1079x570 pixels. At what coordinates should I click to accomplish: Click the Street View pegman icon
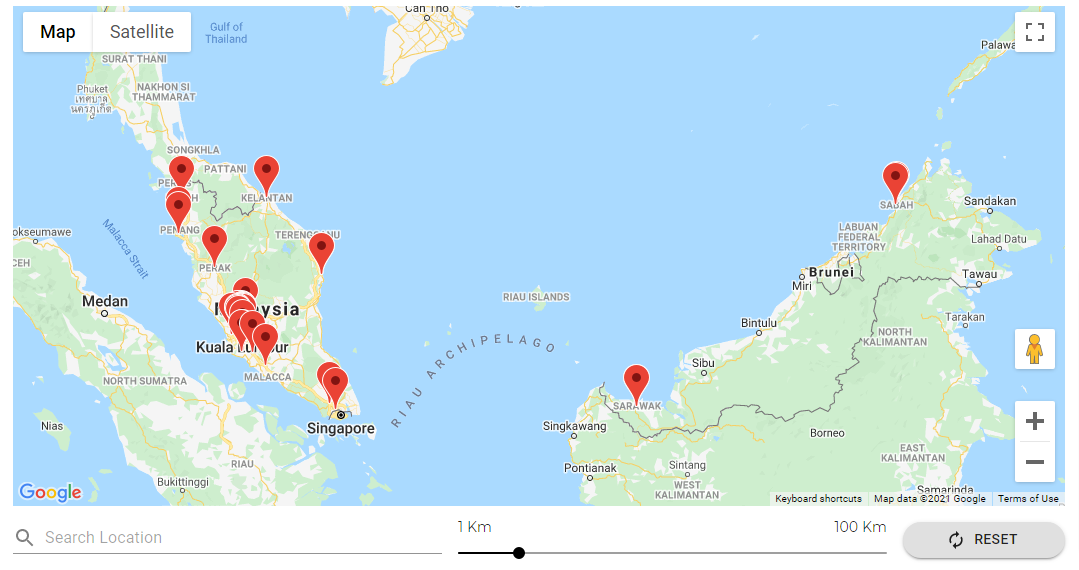[x=1034, y=349]
